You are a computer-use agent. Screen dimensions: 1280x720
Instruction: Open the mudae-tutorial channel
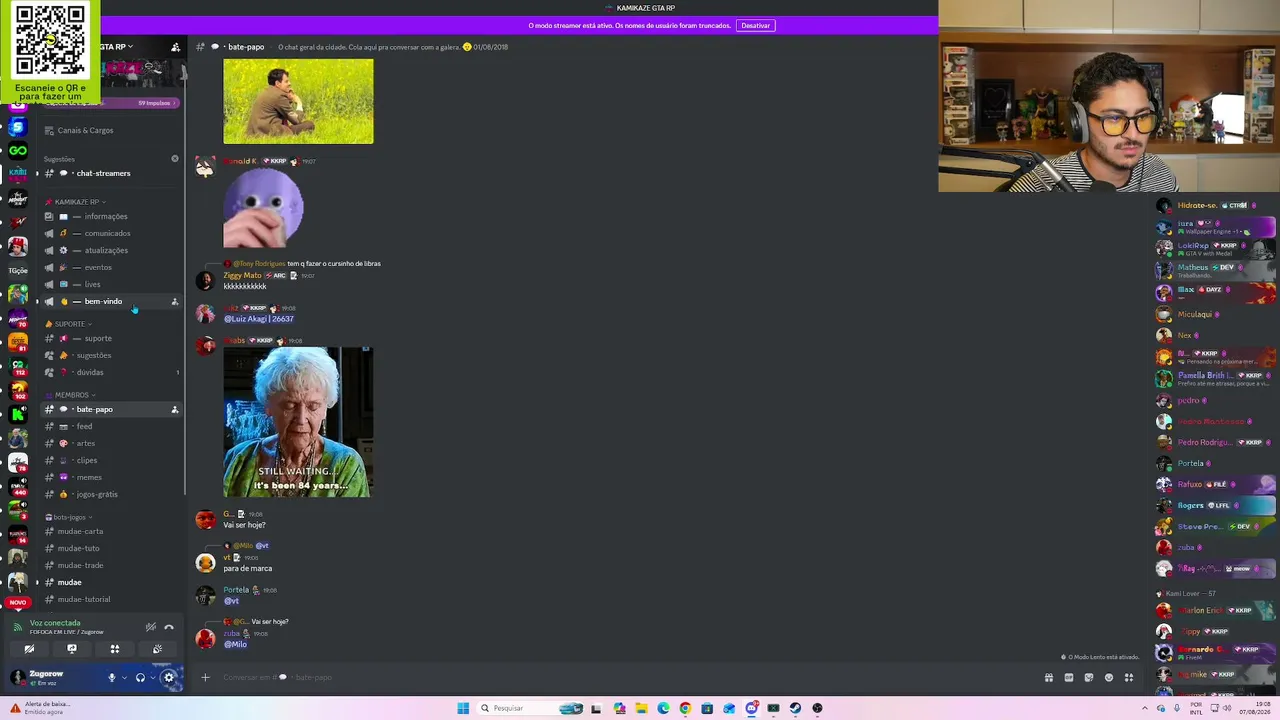(x=111, y=599)
